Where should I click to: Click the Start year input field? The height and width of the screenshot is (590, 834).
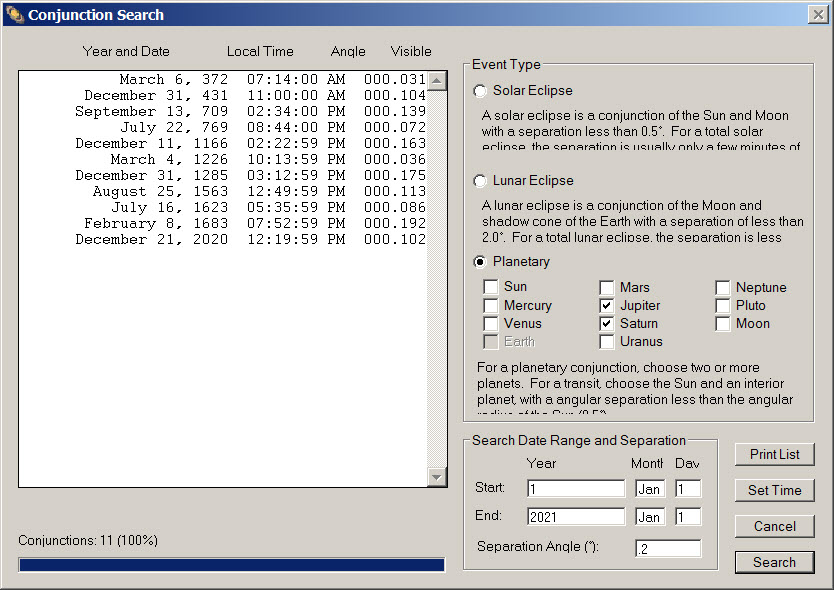tap(576, 488)
